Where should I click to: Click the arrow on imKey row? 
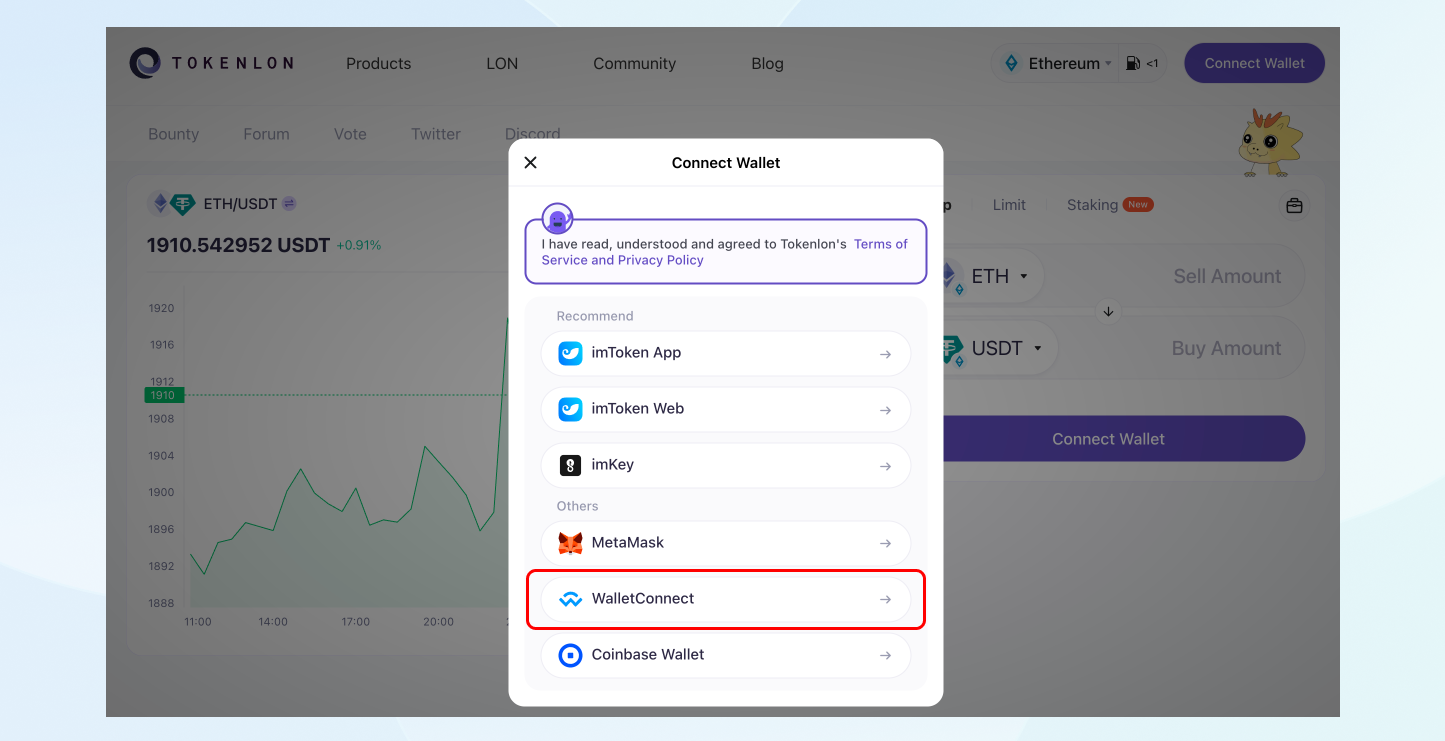tap(885, 466)
